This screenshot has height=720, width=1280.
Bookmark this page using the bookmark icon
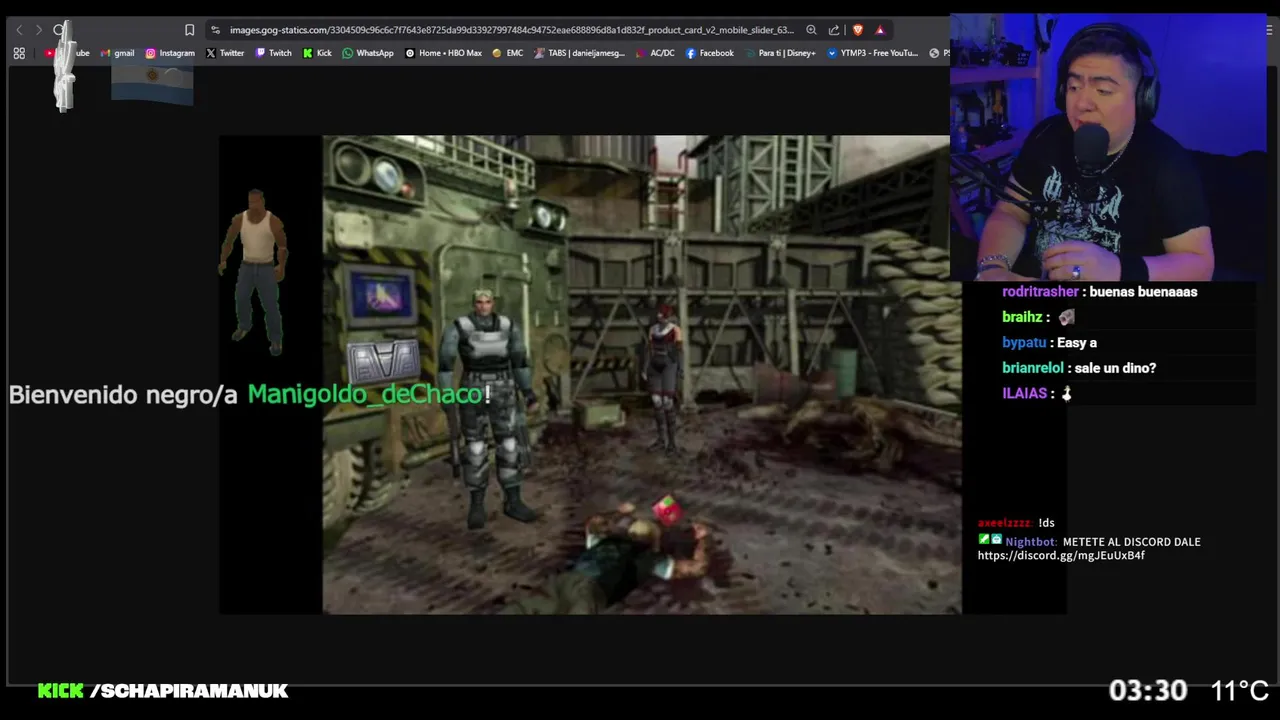(189, 30)
